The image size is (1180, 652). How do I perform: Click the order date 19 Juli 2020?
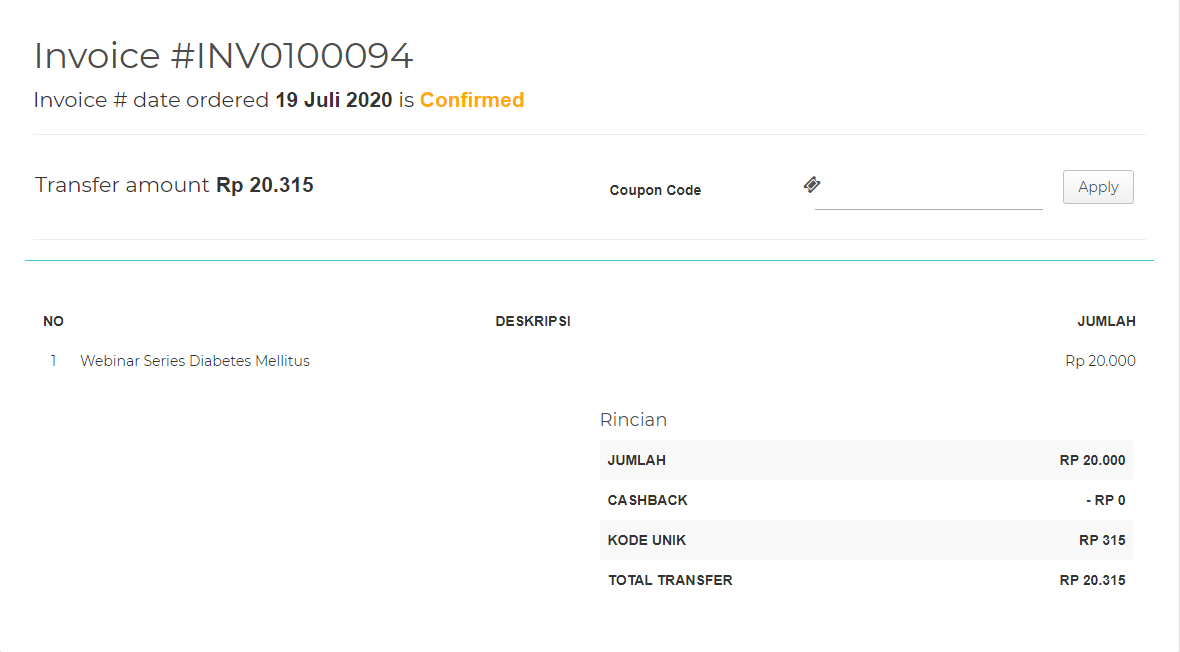pyautogui.click(x=334, y=100)
